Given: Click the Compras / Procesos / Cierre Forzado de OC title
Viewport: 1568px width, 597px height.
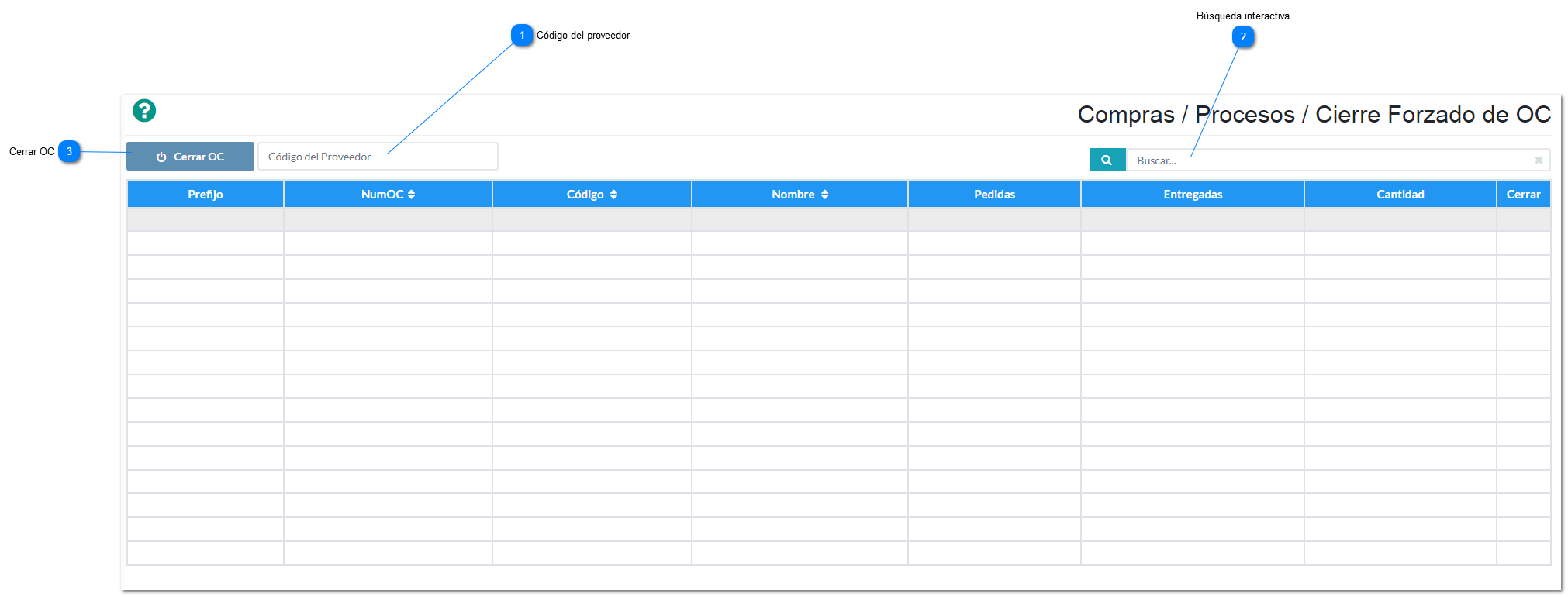Looking at the screenshot, I should click(x=1314, y=115).
